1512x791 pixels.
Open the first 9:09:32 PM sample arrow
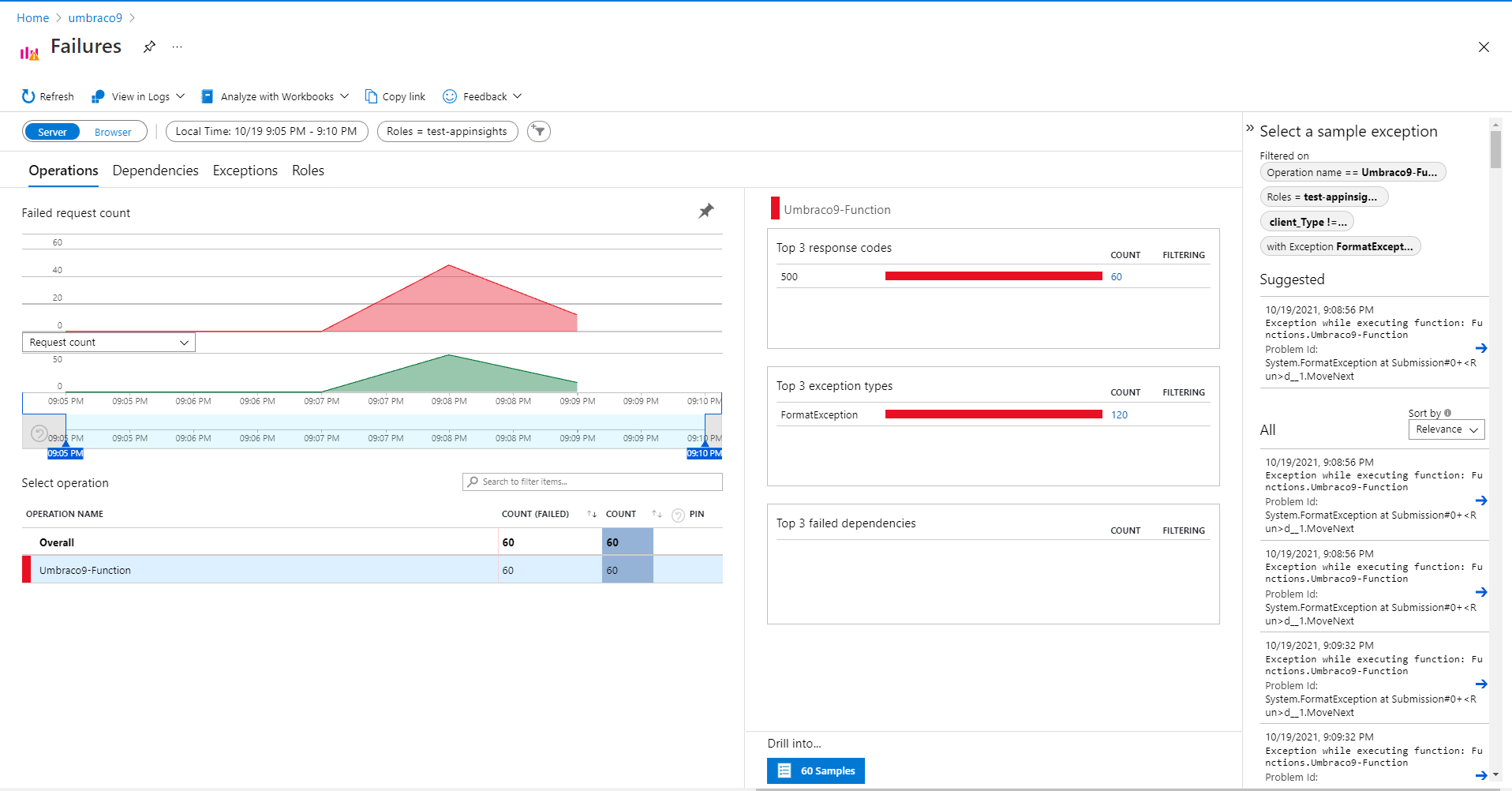coord(1481,684)
